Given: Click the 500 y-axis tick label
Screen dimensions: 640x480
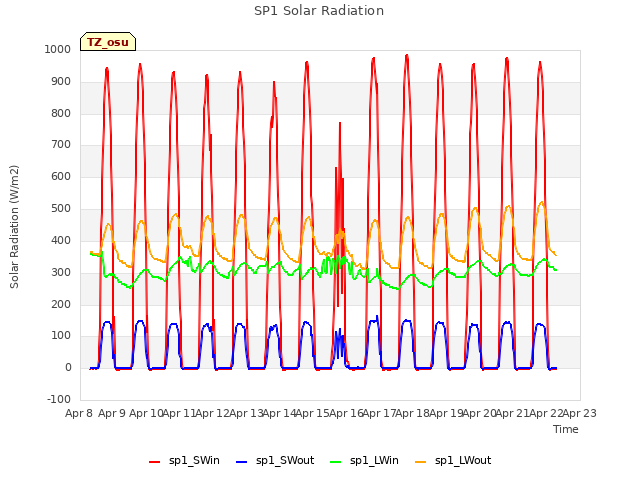Looking at the screenshot, I should coord(61,209).
